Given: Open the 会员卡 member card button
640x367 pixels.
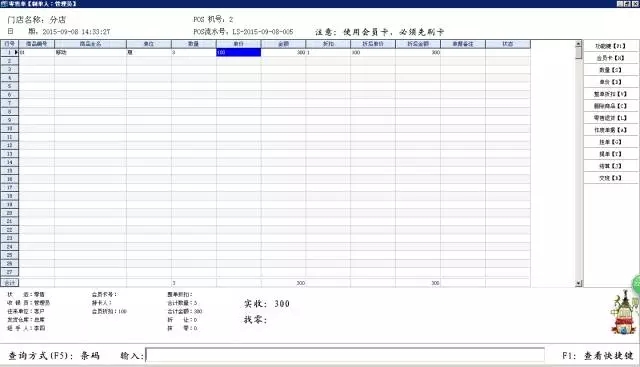Looking at the screenshot, I should coord(610,58).
